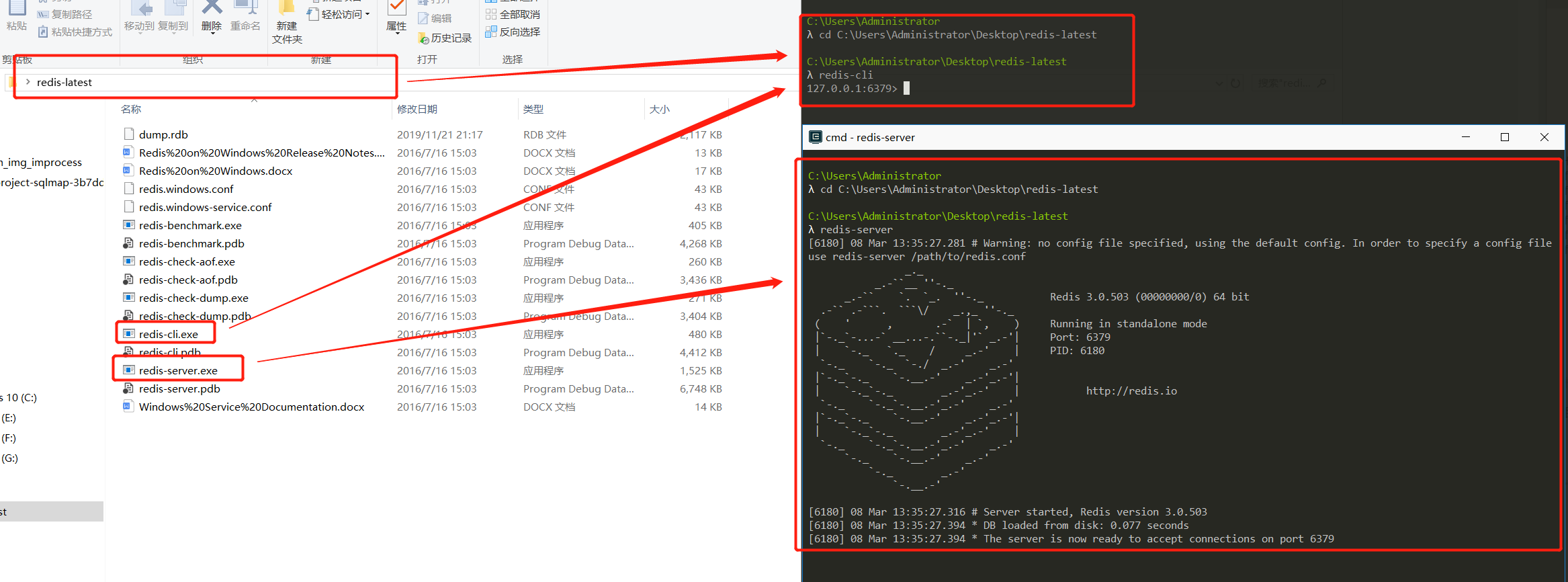Click 全部取消 (Select none) in the ribbon
Viewport: 1568px width, 582px height.
[x=513, y=14]
